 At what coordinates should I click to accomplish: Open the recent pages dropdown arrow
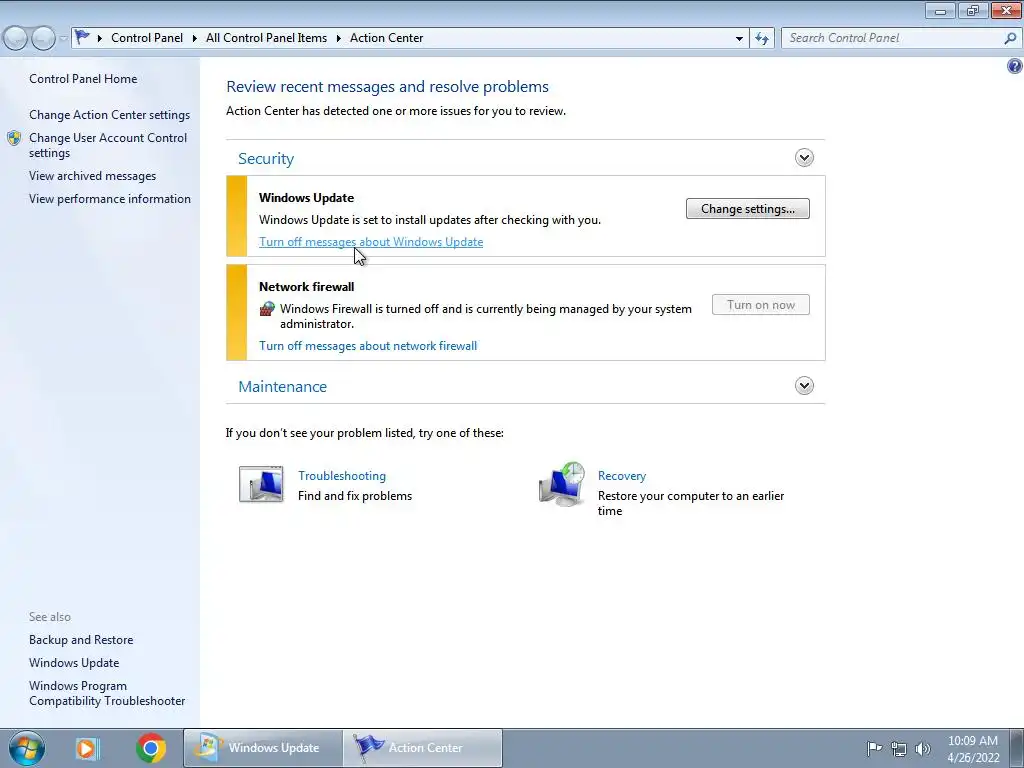point(63,38)
